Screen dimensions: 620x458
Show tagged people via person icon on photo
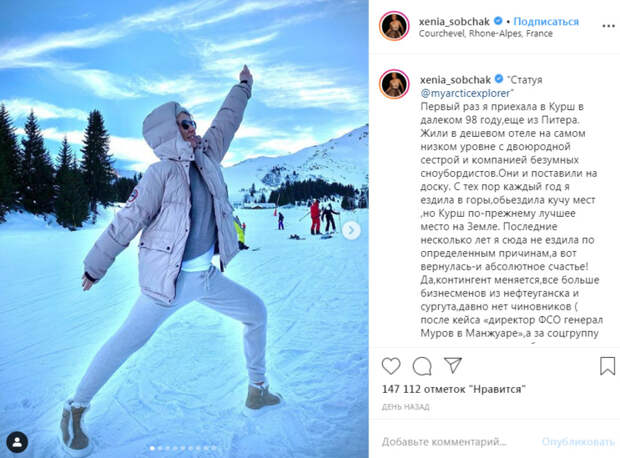click(x=17, y=442)
